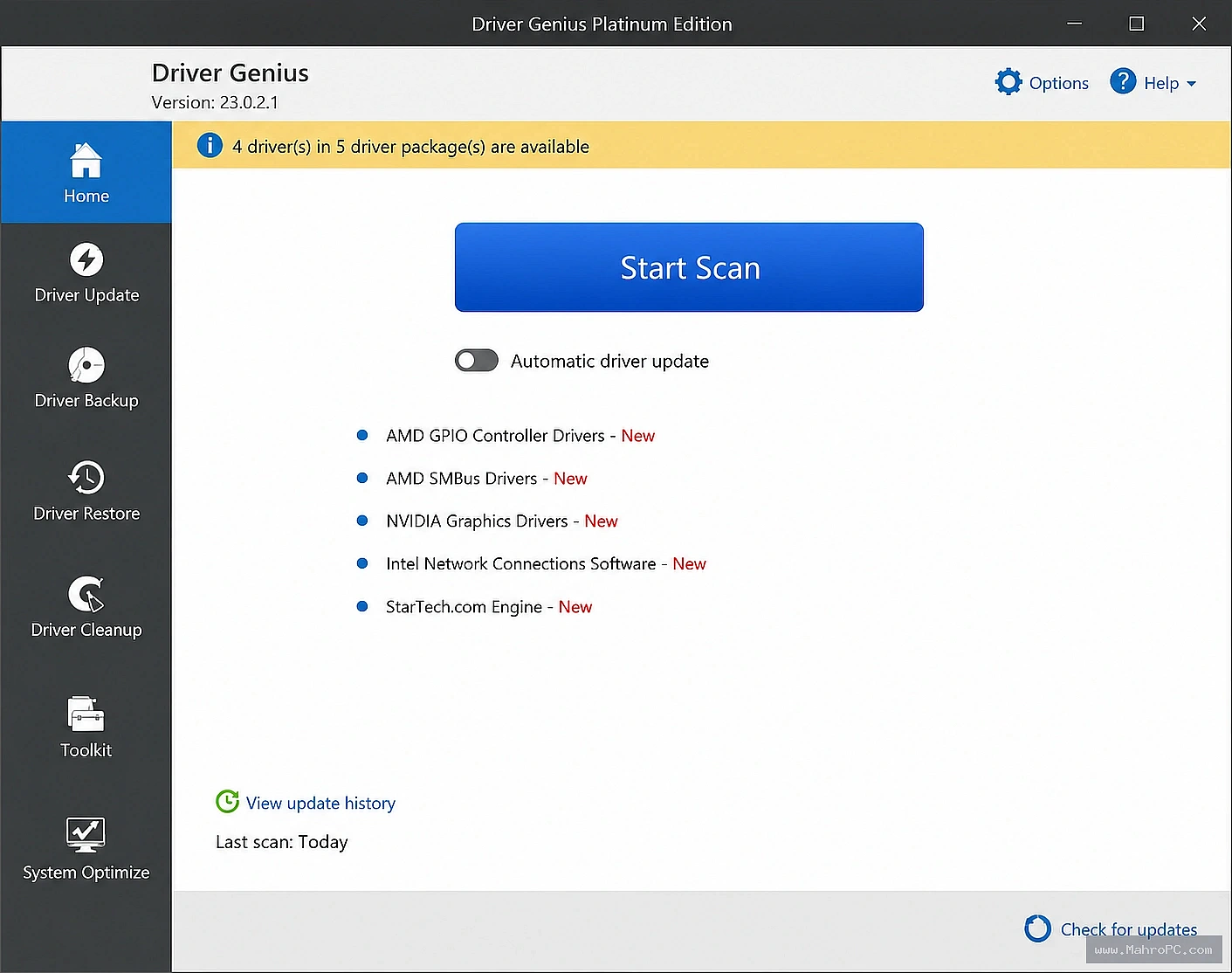Click the Help question mark icon

coord(1123,81)
